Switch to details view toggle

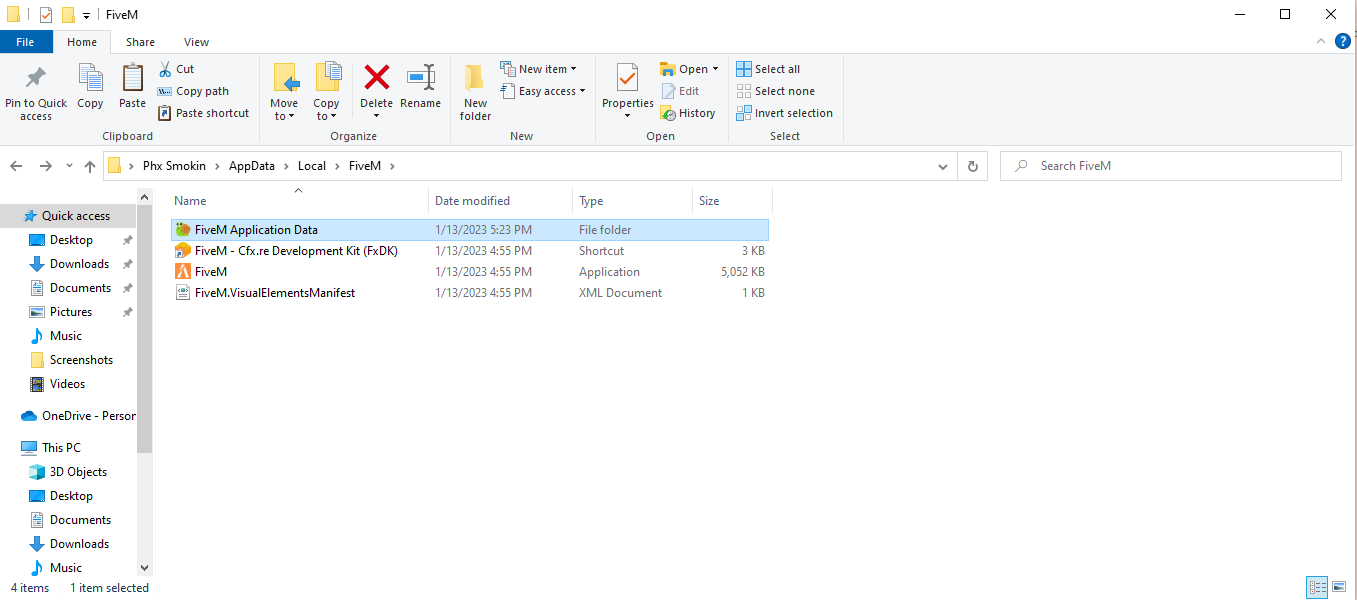(x=1317, y=587)
